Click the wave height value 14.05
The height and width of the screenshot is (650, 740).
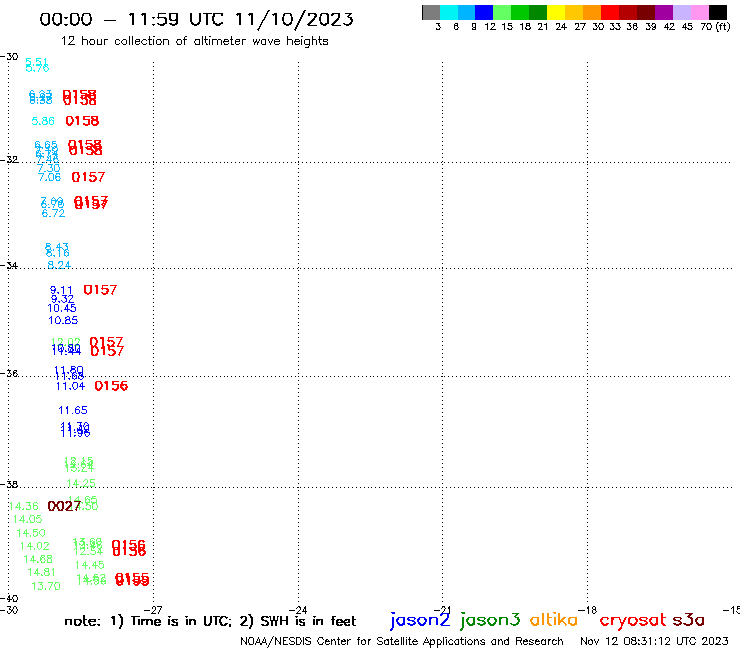click(27, 519)
